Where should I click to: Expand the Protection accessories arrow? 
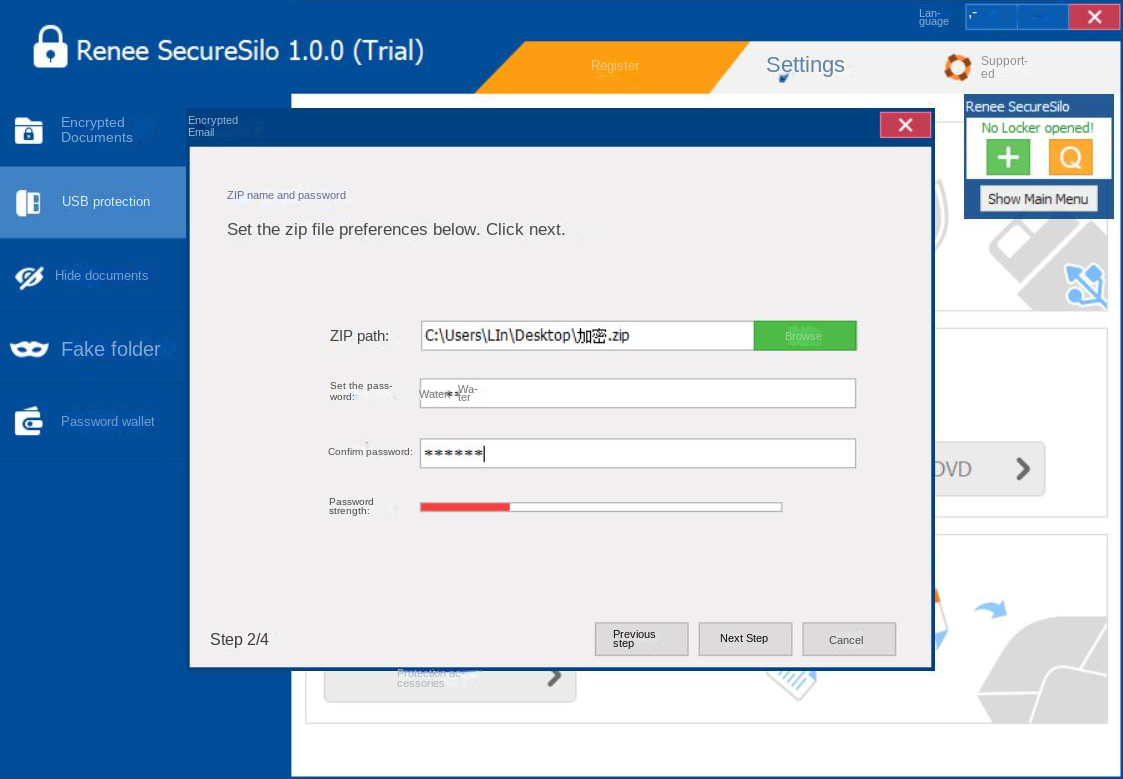(554, 677)
